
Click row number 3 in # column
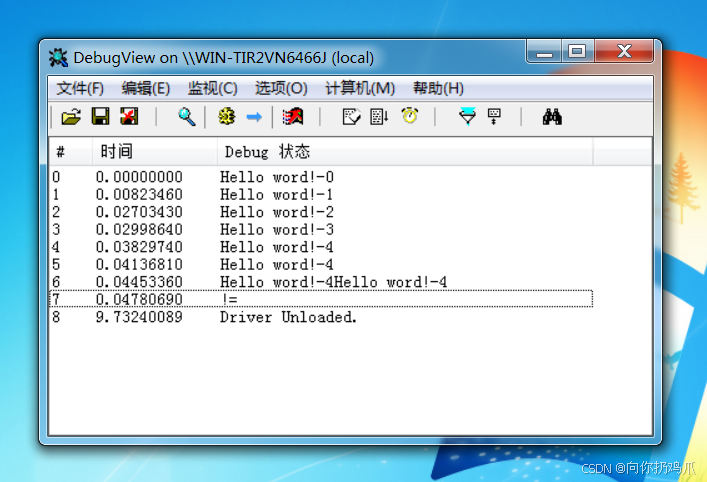point(56,230)
